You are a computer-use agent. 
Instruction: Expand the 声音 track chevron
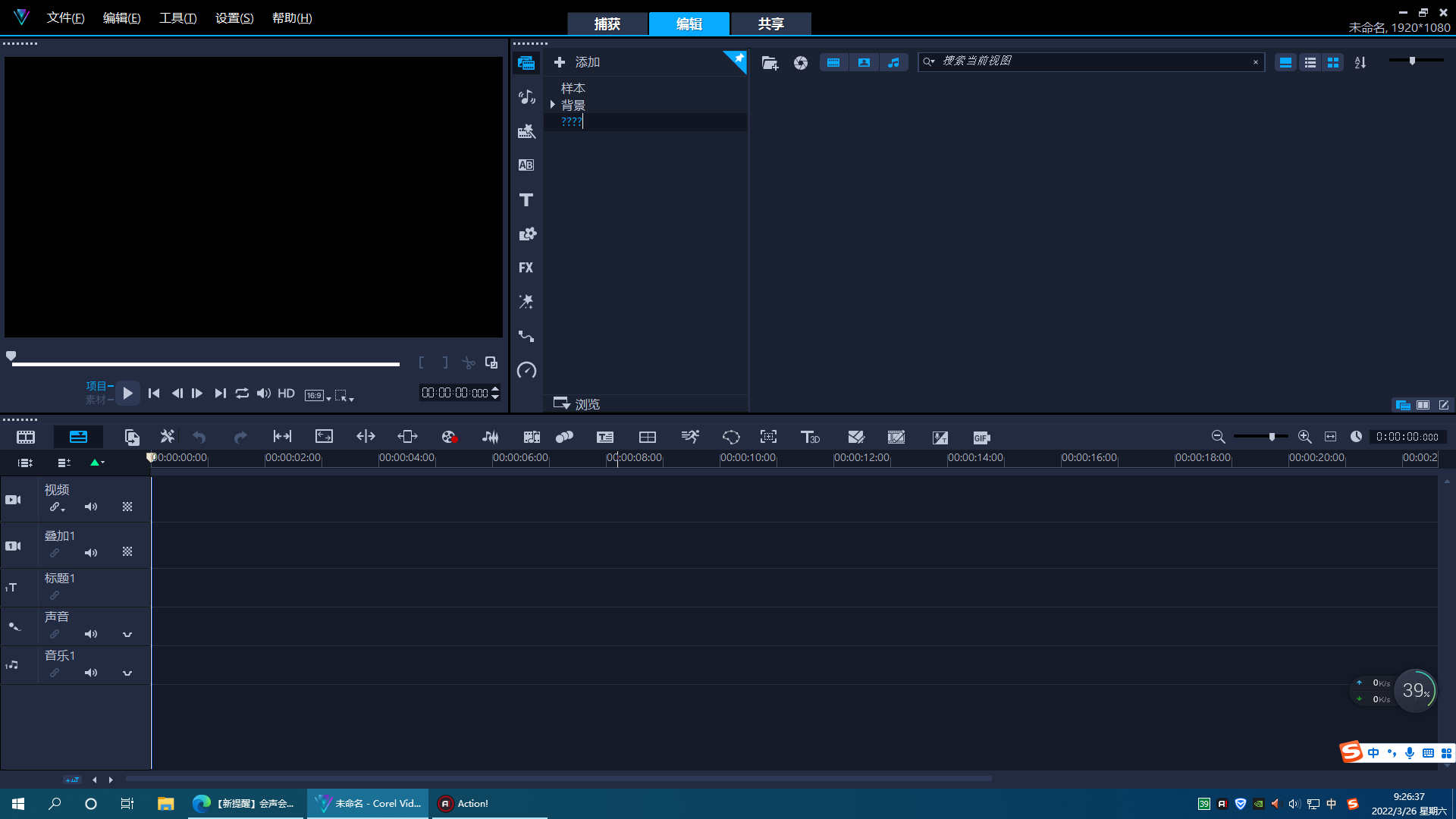click(127, 635)
